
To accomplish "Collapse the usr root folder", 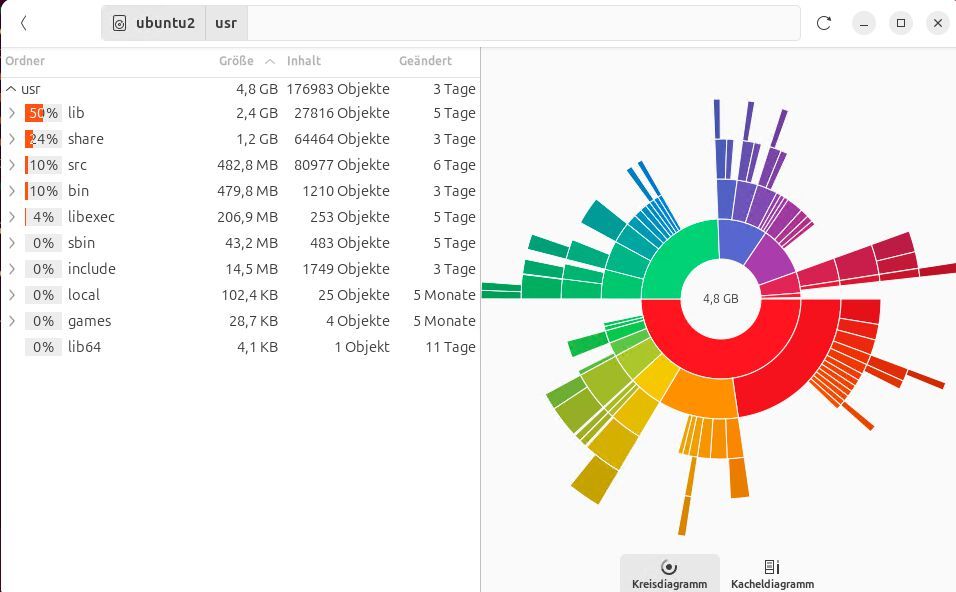I will point(11,89).
